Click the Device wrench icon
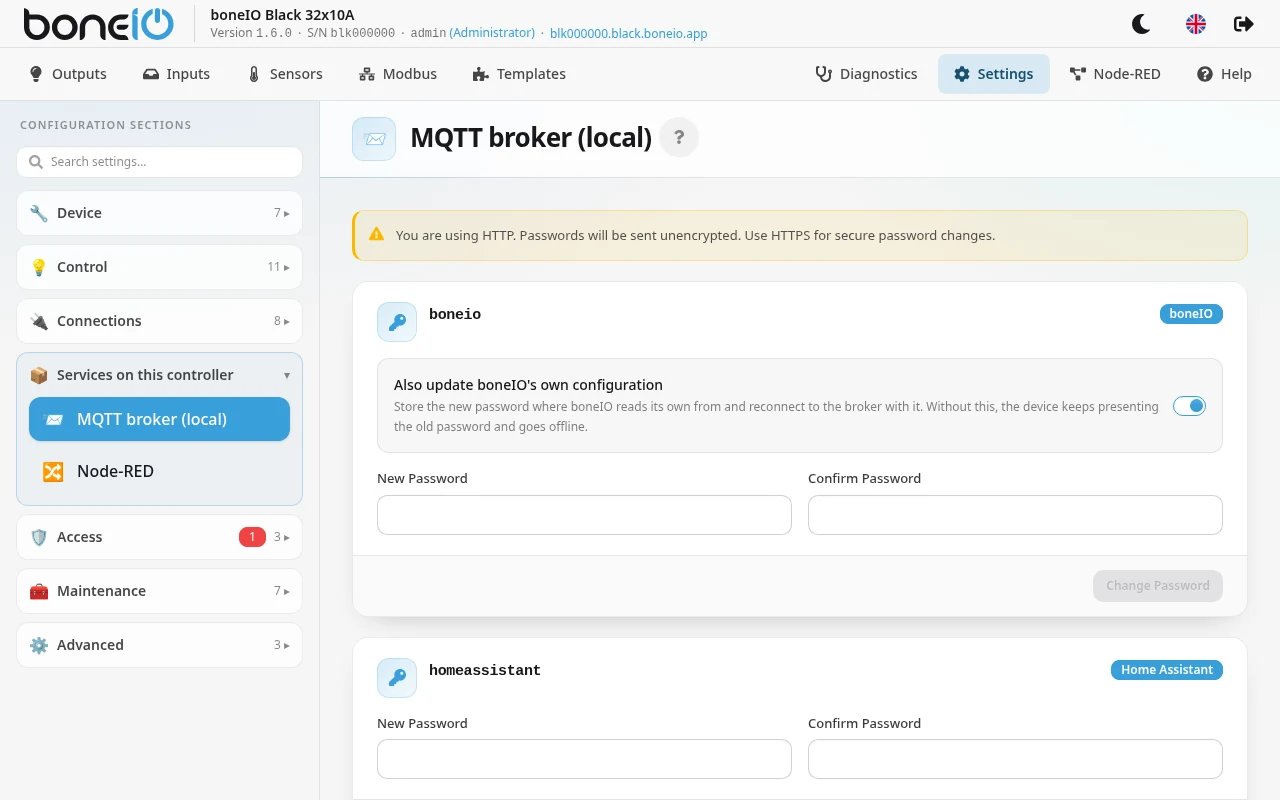 [39, 213]
